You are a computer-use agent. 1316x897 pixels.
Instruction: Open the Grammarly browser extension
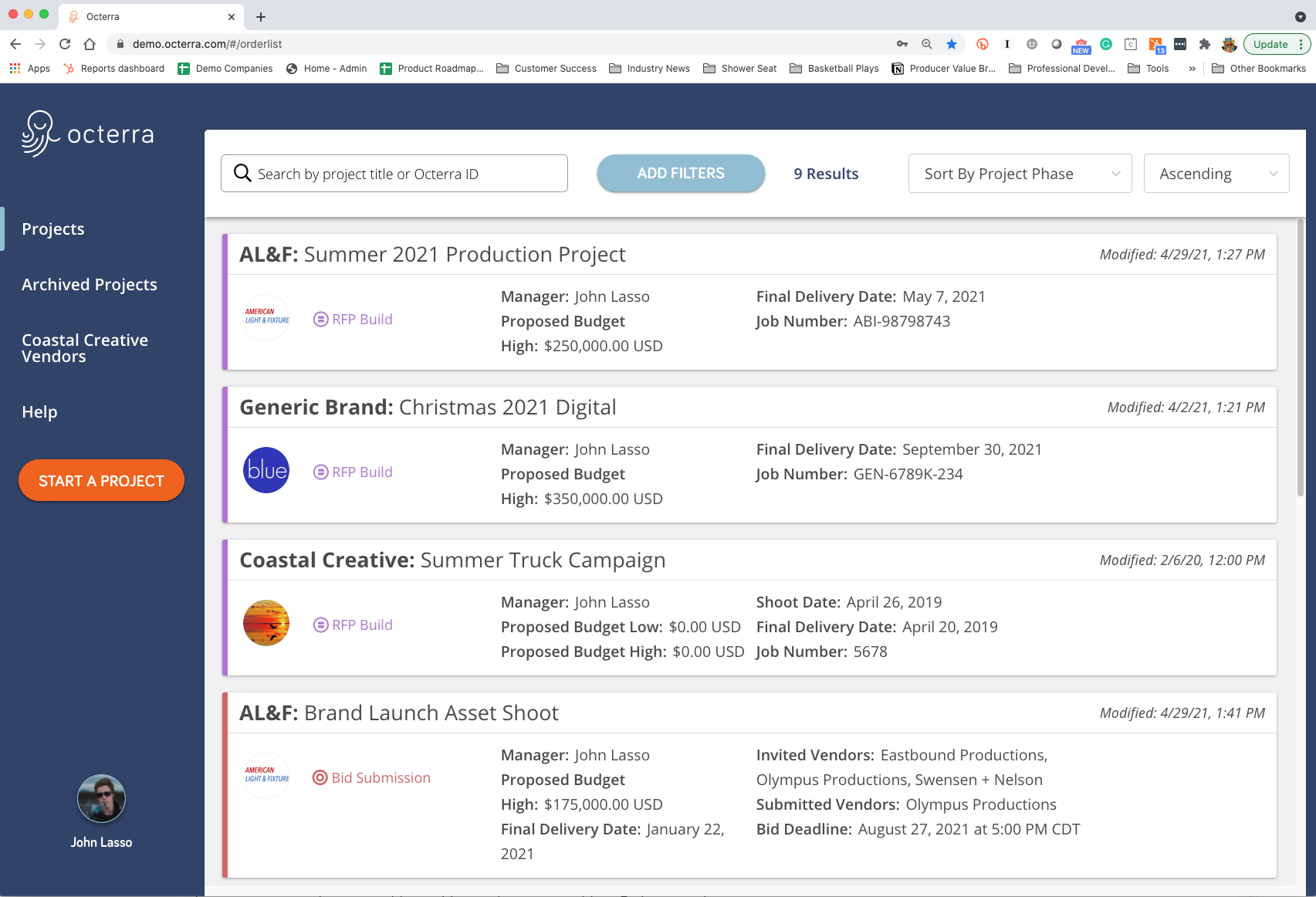coord(1105,44)
